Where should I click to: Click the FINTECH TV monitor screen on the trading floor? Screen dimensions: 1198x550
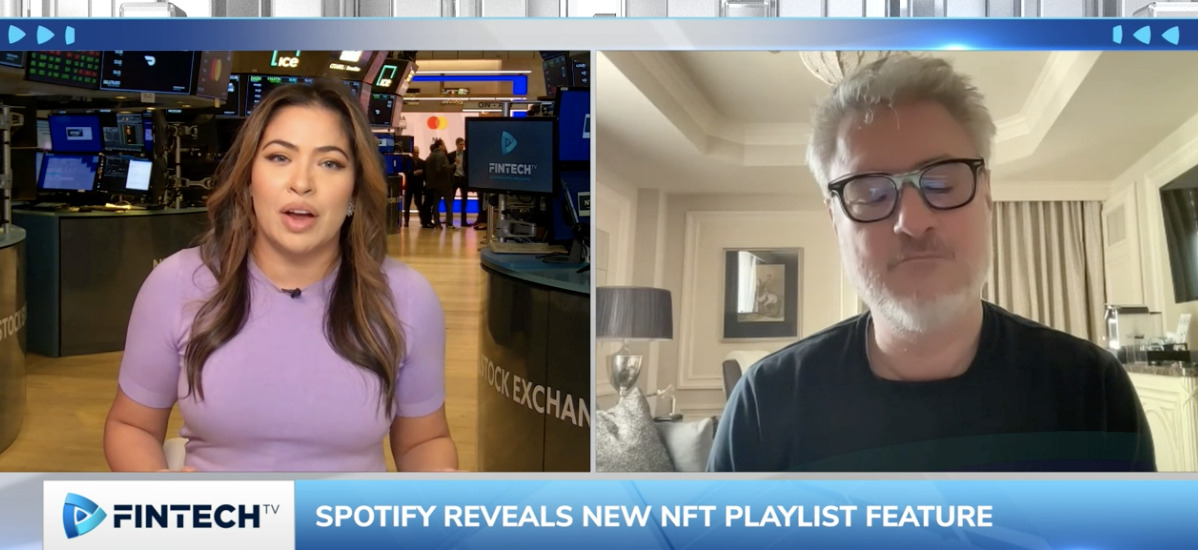click(510, 155)
